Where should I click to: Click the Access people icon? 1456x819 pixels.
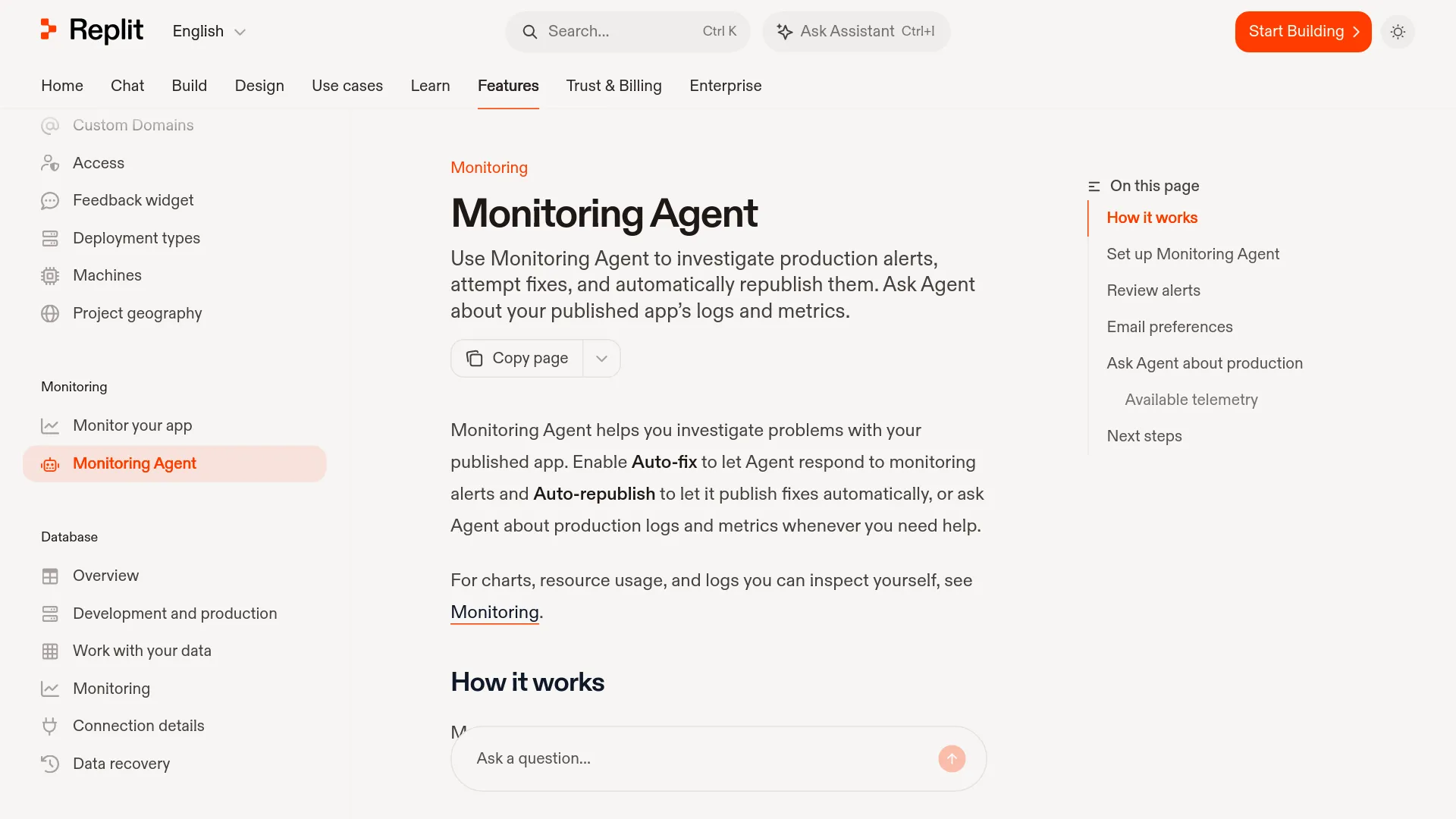pyautogui.click(x=50, y=163)
